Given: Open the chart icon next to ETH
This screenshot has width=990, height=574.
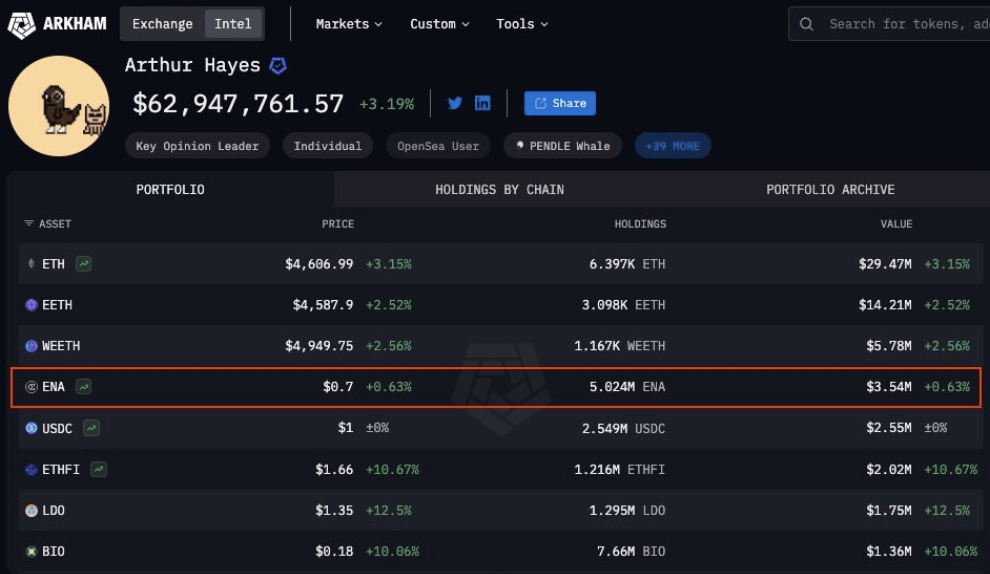Looking at the screenshot, I should click(x=83, y=264).
